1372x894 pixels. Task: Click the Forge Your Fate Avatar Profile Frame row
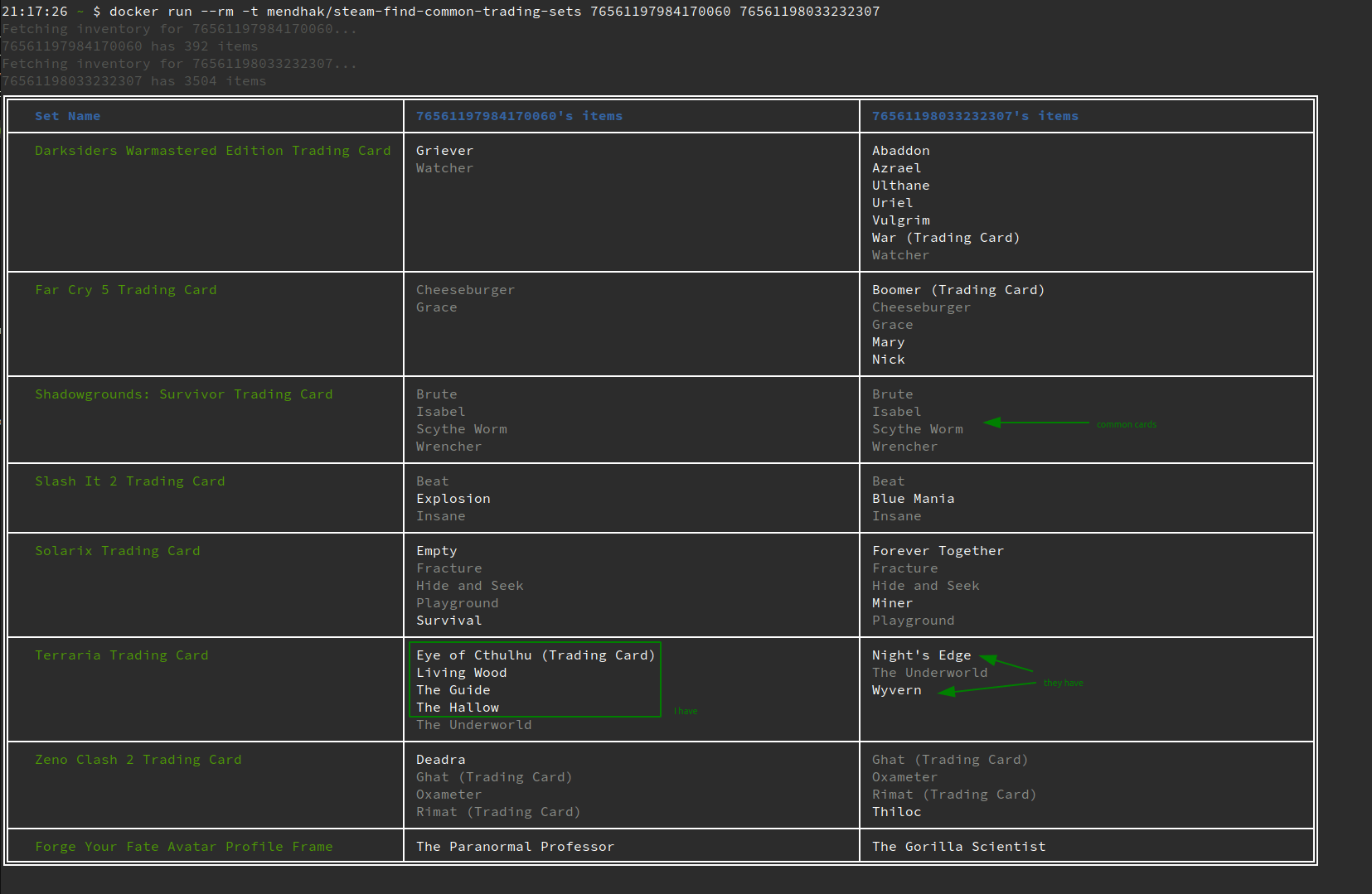[184, 846]
